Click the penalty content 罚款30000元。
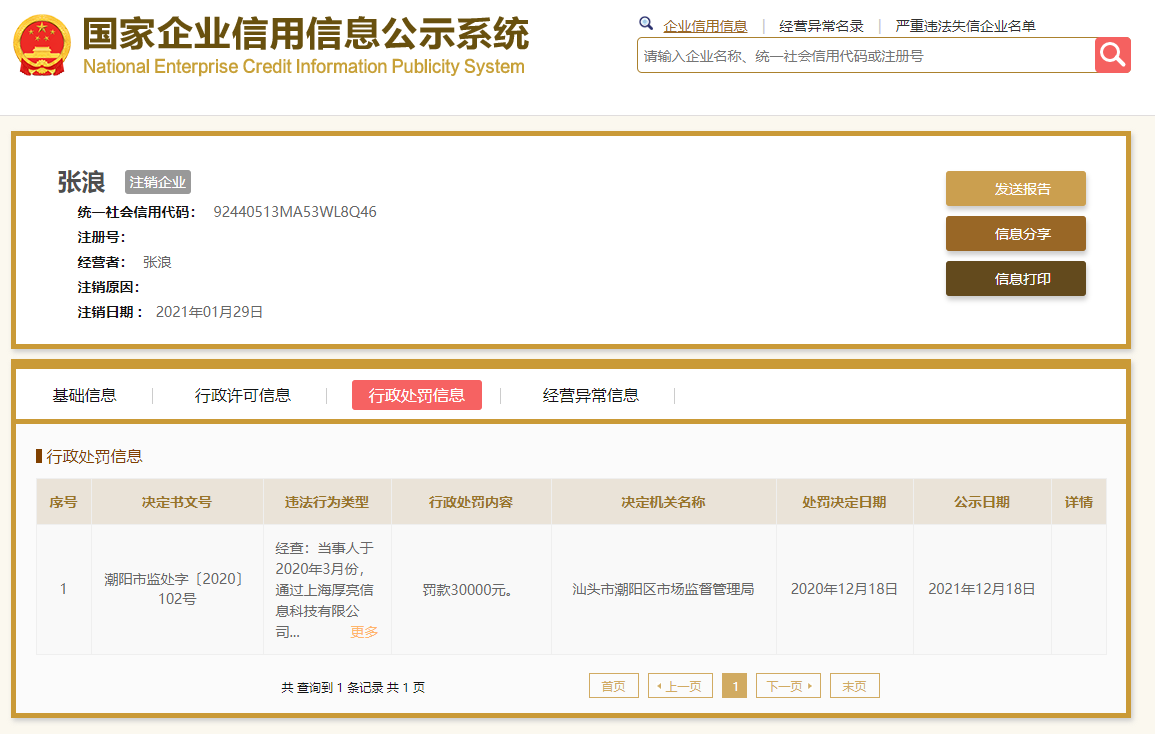 467,590
